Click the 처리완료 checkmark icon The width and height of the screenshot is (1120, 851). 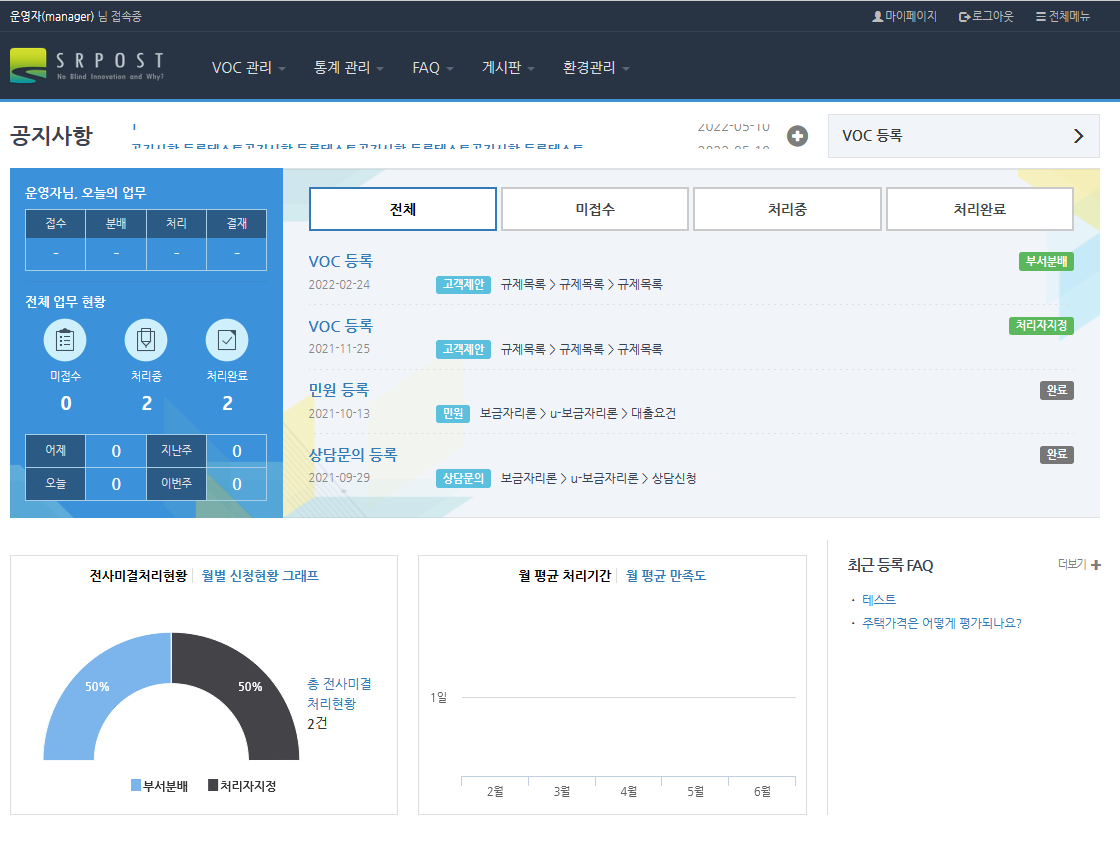pyautogui.click(x=227, y=341)
